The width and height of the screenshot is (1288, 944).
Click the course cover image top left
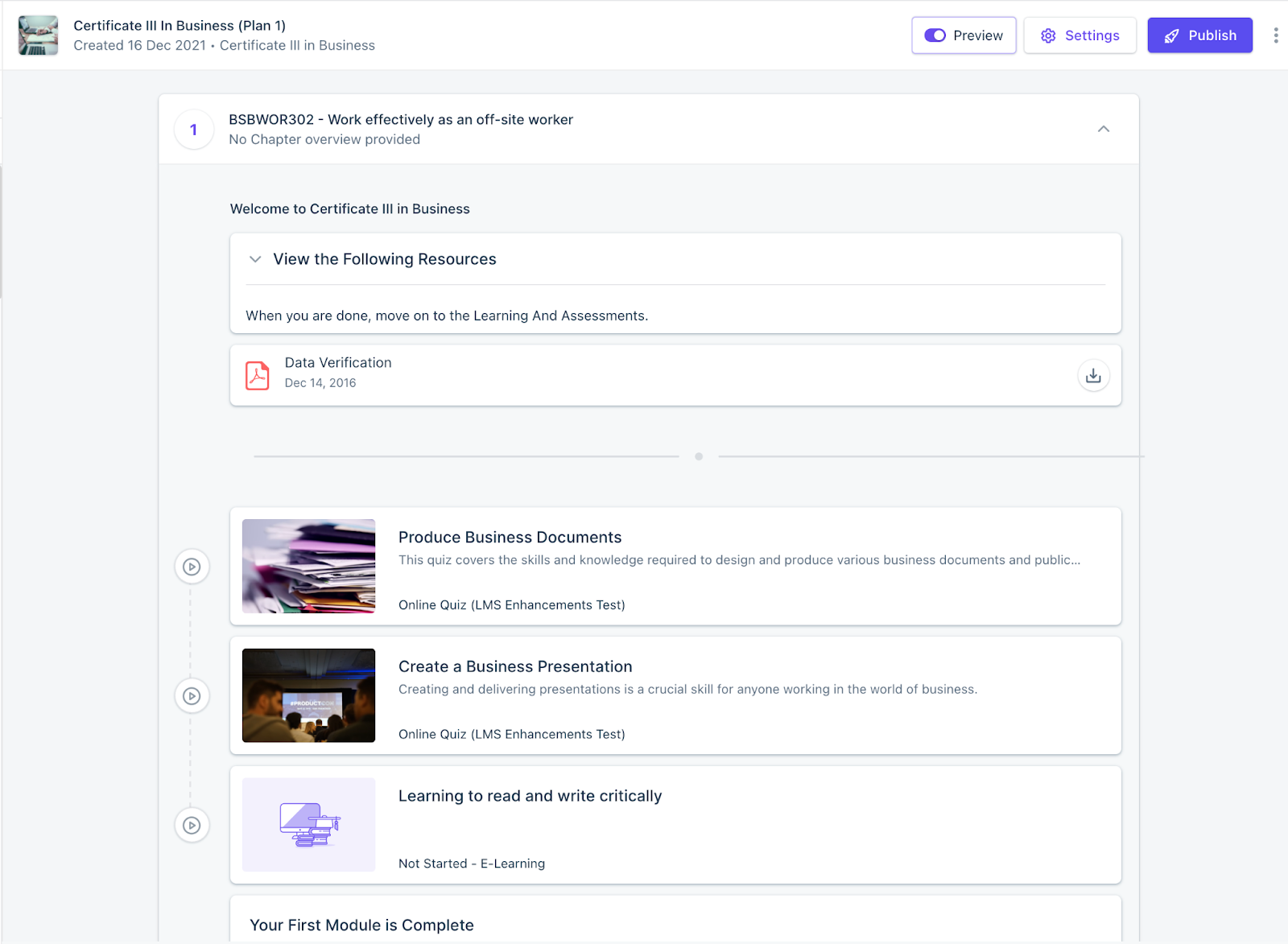pos(38,35)
